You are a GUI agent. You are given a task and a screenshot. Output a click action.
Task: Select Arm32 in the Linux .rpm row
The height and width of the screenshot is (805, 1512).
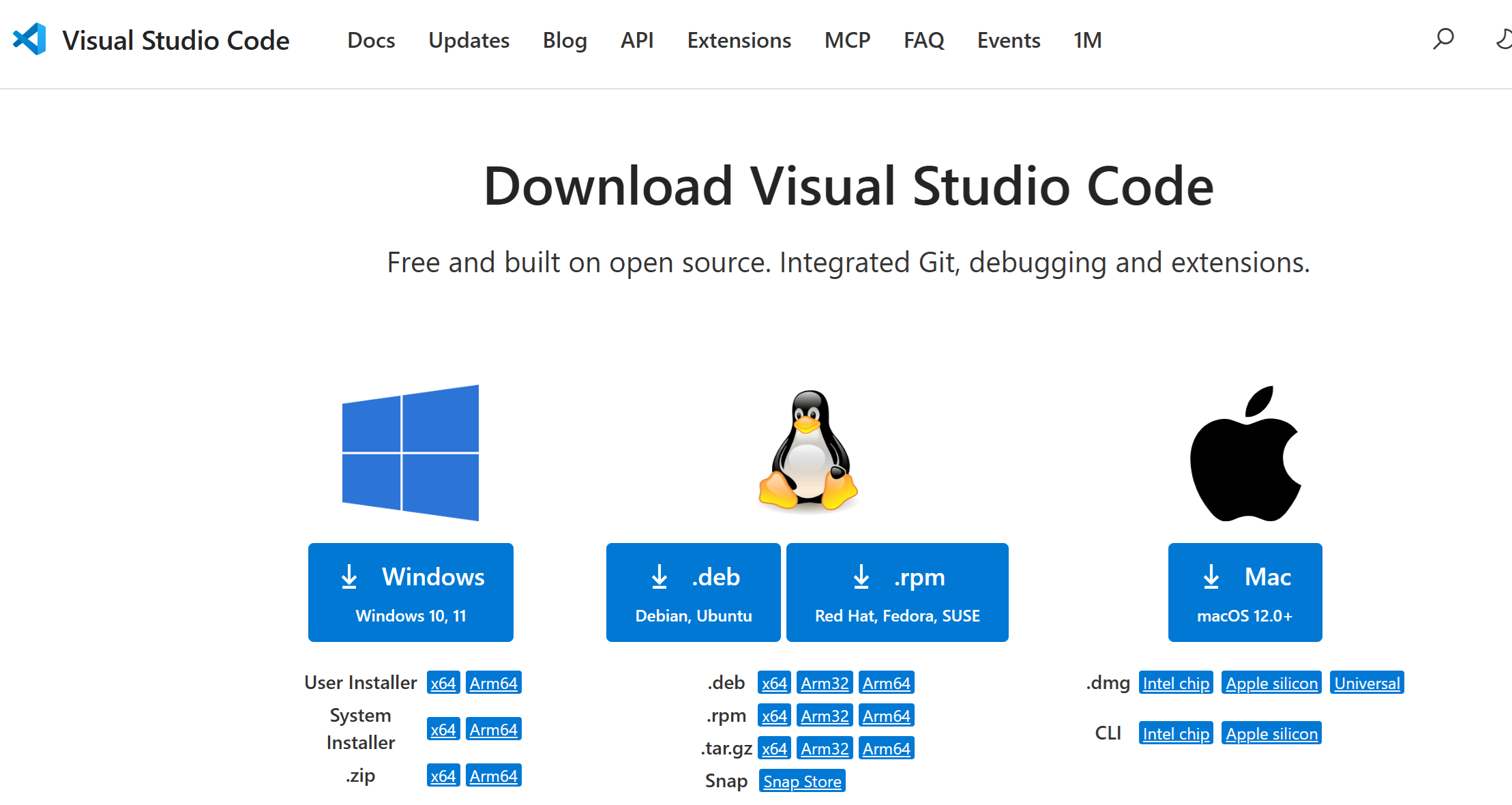[x=825, y=716]
